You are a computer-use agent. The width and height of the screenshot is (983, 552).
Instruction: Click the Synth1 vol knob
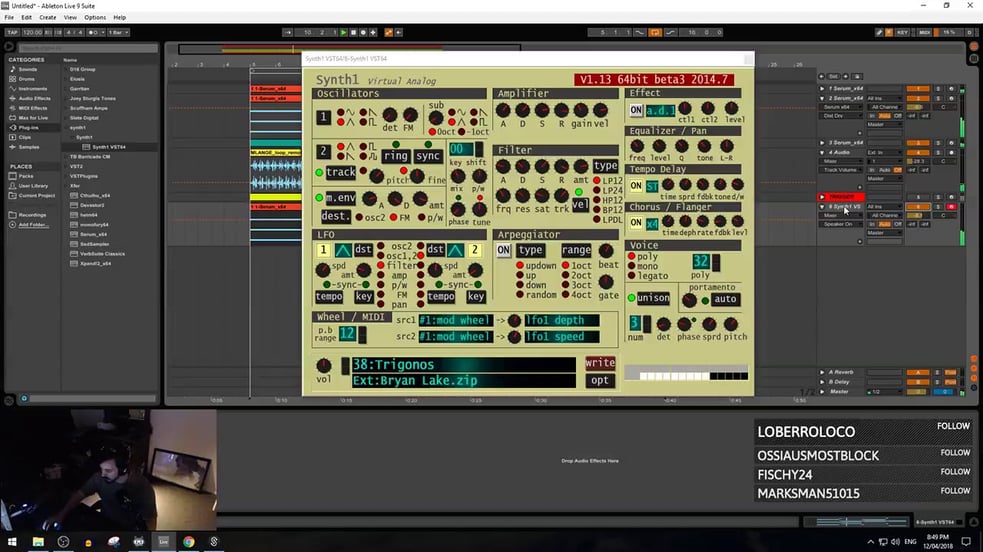point(324,366)
